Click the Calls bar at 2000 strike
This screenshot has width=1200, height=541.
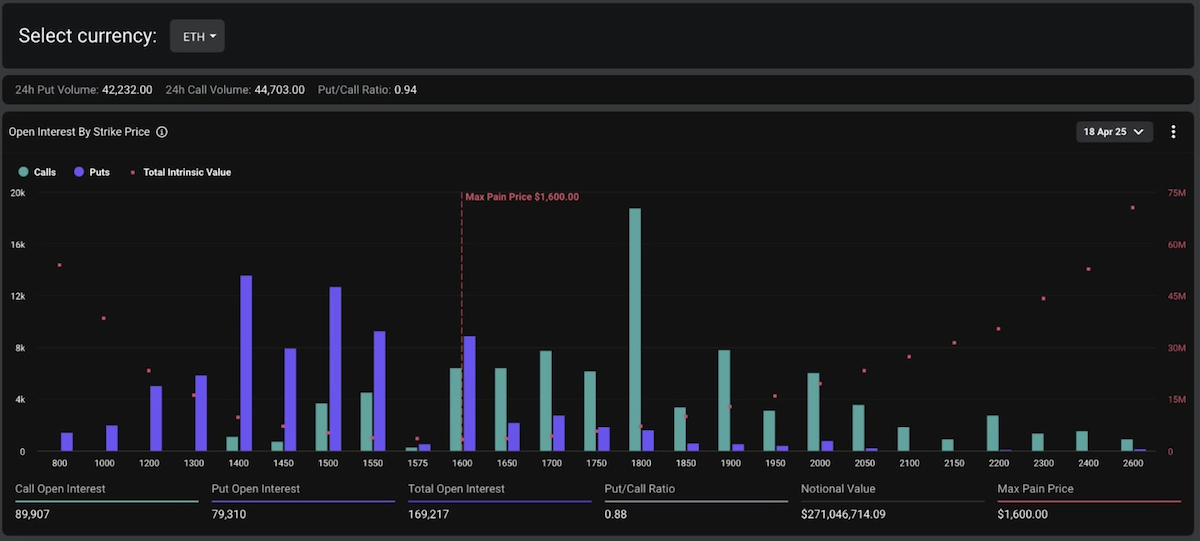[813, 411]
